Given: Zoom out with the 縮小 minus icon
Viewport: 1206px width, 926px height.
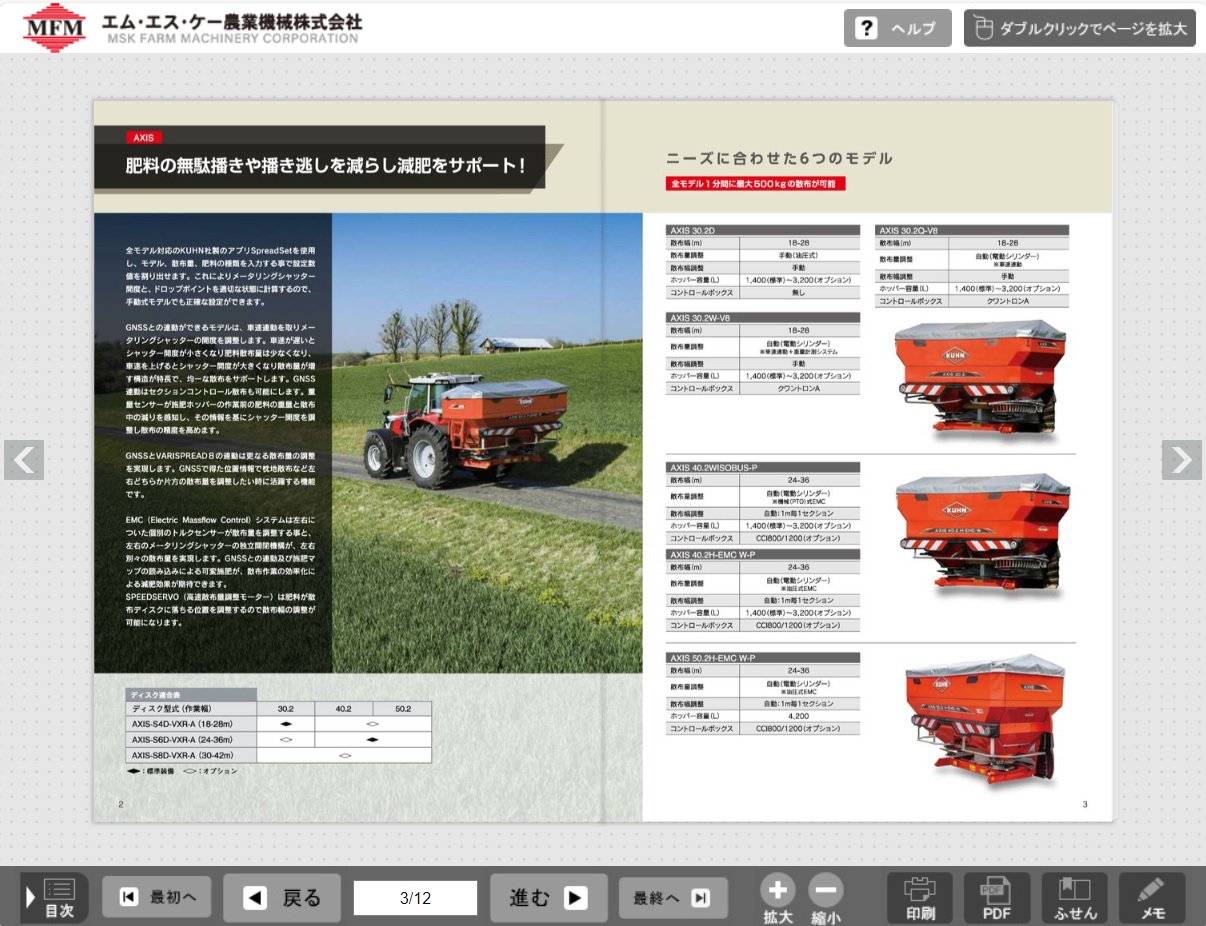Looking at the screenshot, I should (826, 898).
